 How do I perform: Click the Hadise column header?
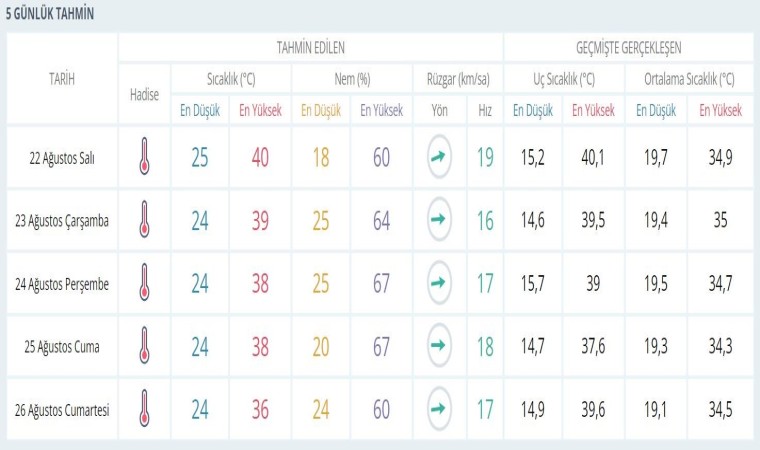[x=144, y=94]
